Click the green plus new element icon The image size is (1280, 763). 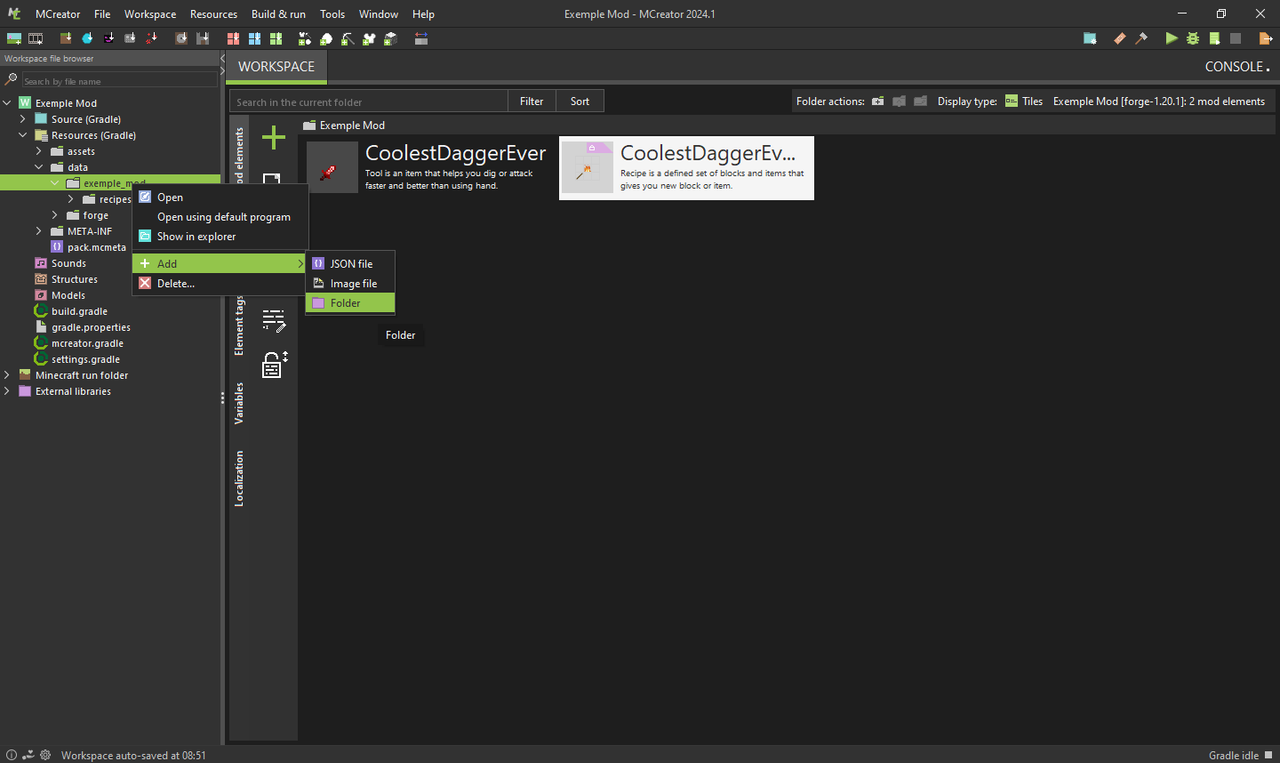[273, 138]
